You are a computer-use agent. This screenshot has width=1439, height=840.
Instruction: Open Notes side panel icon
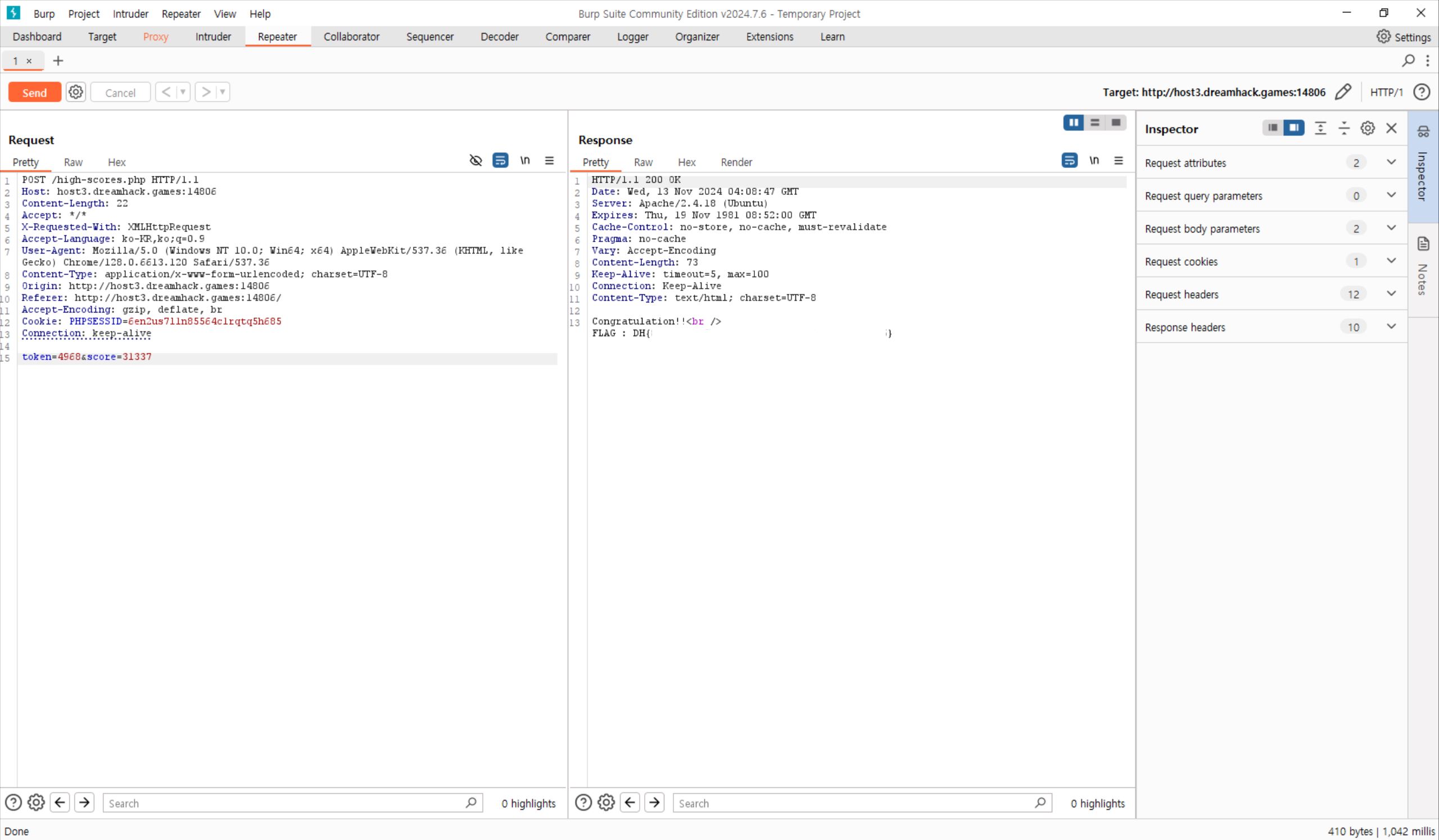pyautogui.click(x=1423, y=245)
